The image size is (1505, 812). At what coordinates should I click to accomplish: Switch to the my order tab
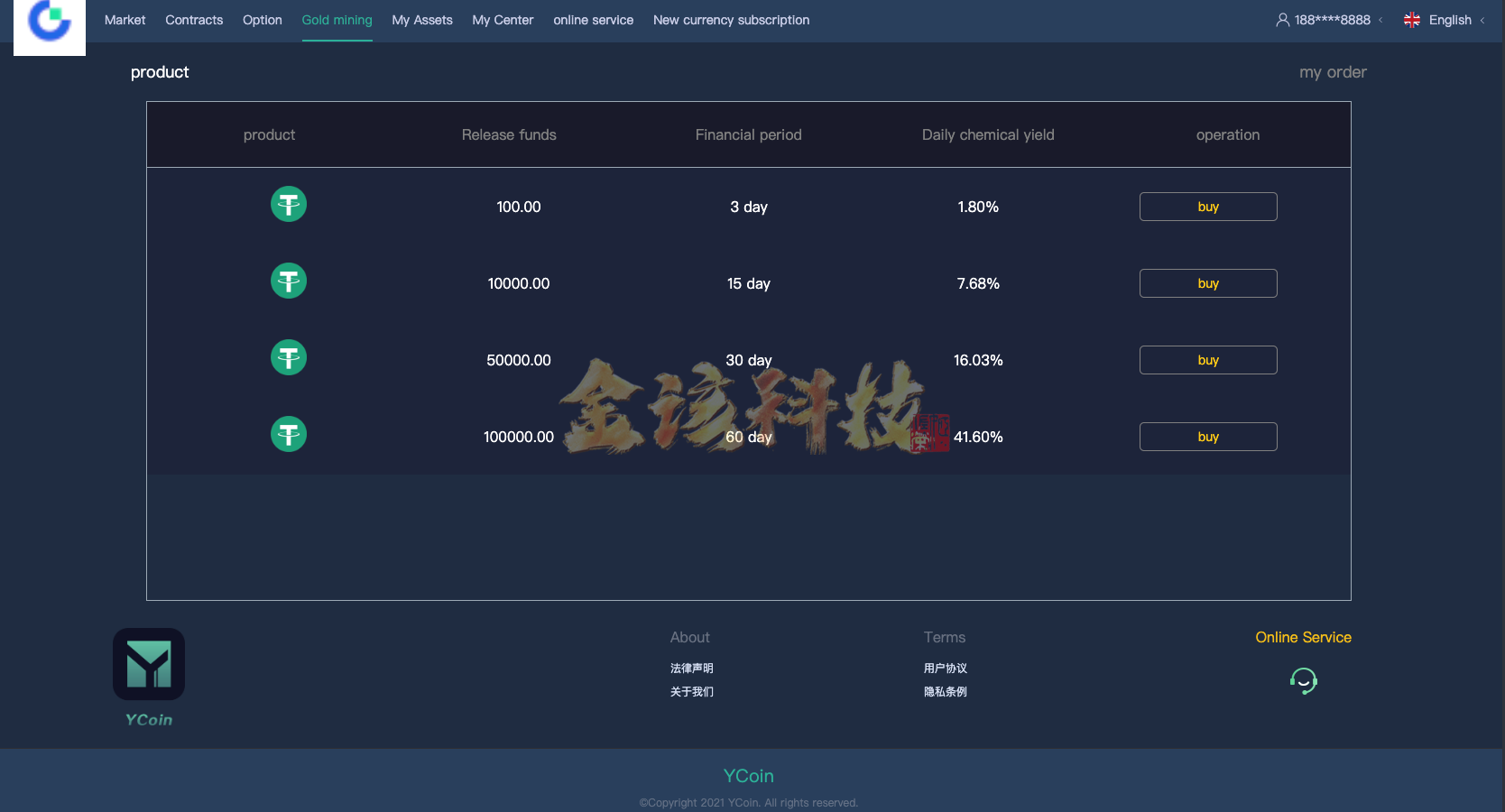coord(1332,72)
